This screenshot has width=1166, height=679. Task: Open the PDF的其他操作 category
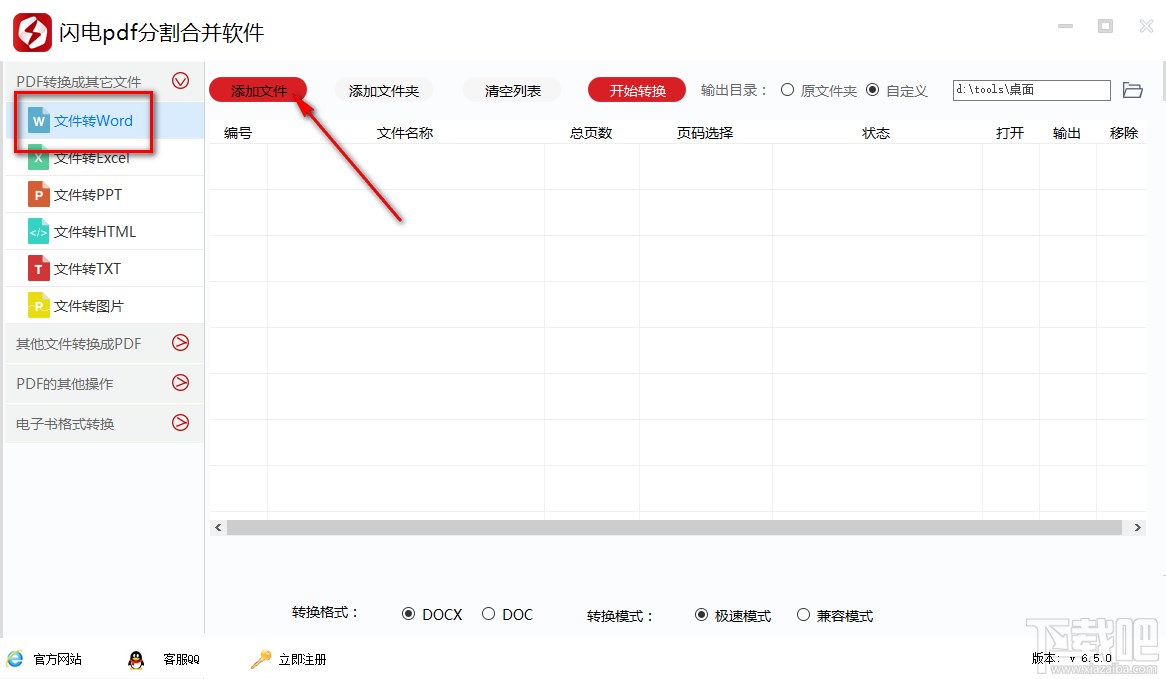(x=180, y=383)
